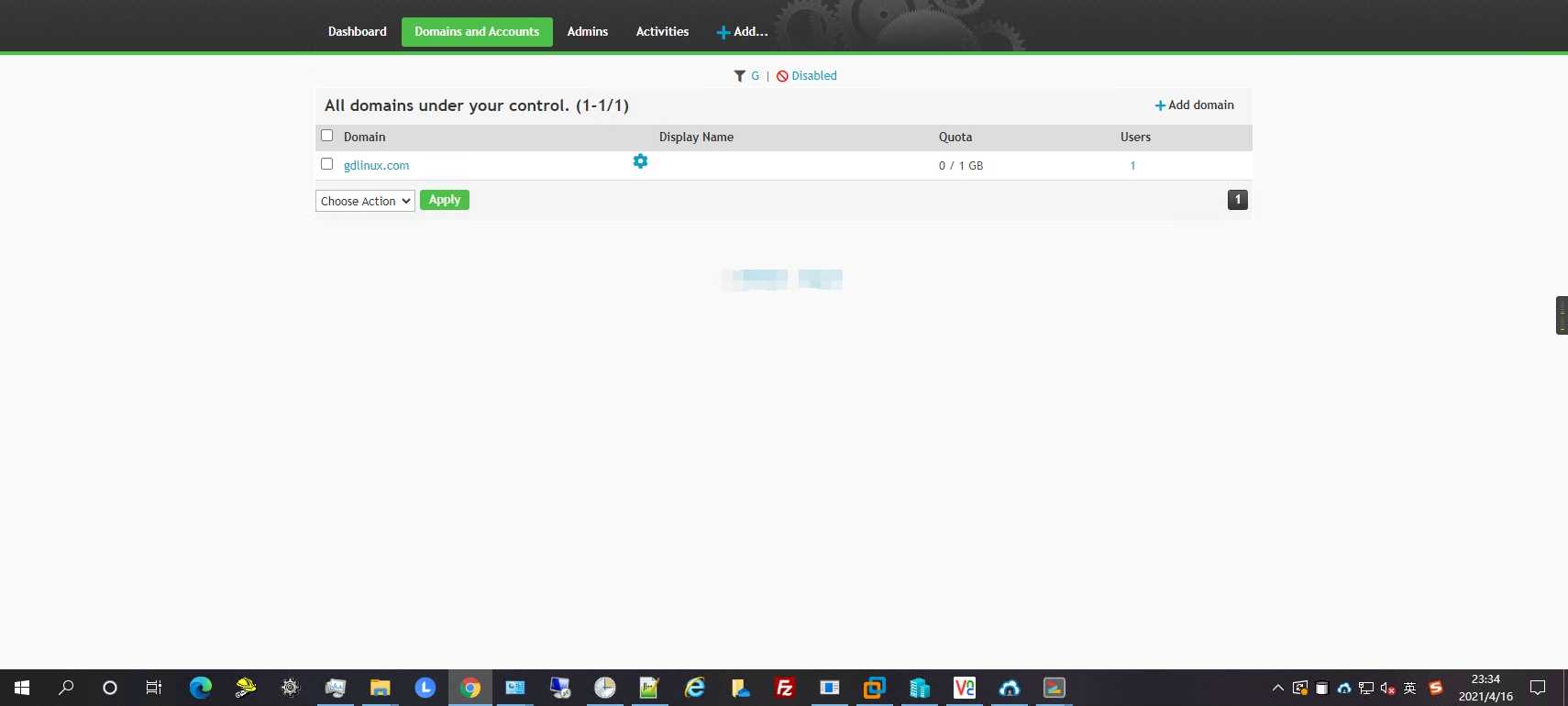Open File Explorer from taskbar
This screenshot has width=1568, height=706.
pyautogui.click(x=380, y=688)
